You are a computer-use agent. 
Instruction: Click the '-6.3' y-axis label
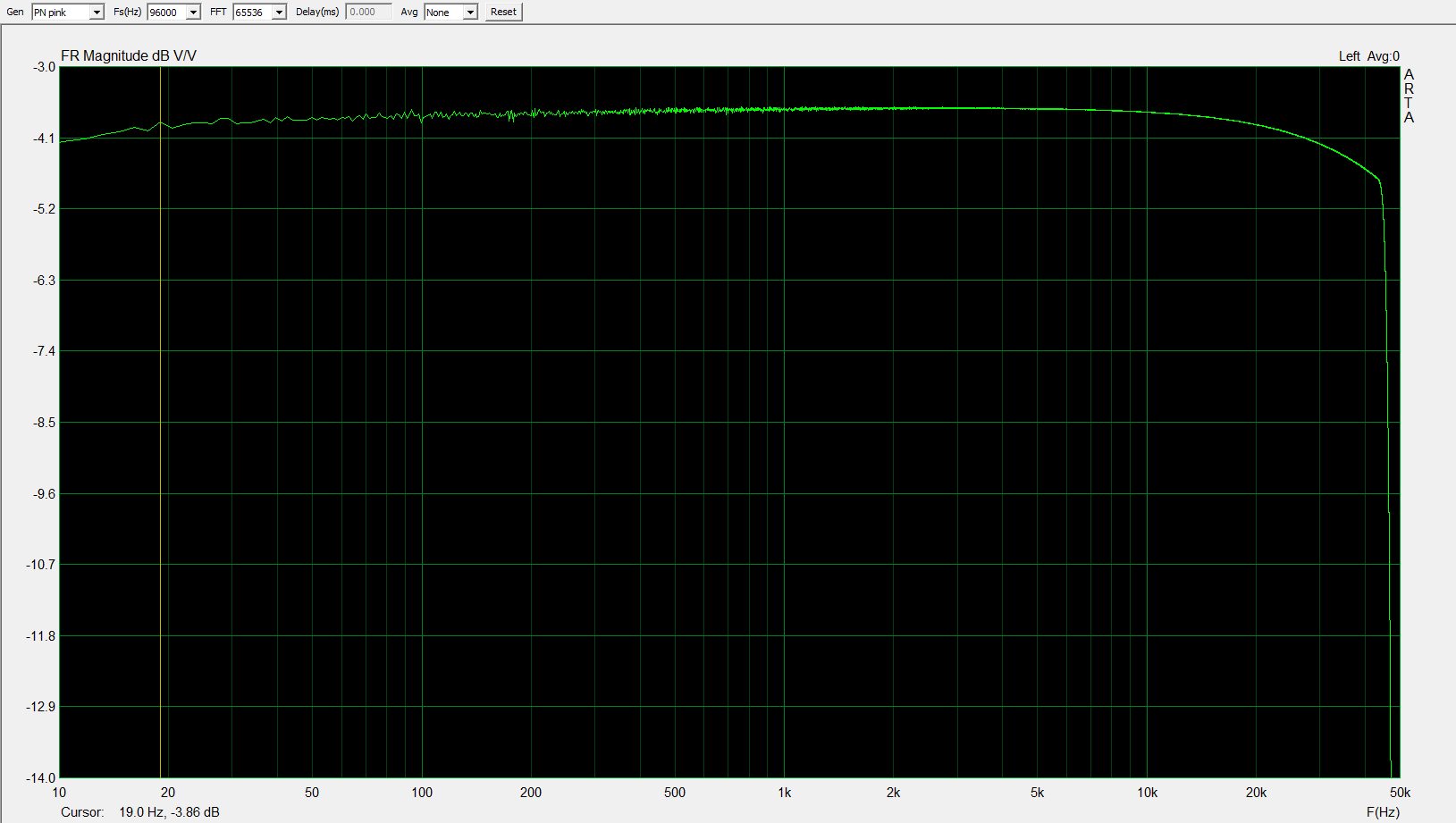click(45, 281)
